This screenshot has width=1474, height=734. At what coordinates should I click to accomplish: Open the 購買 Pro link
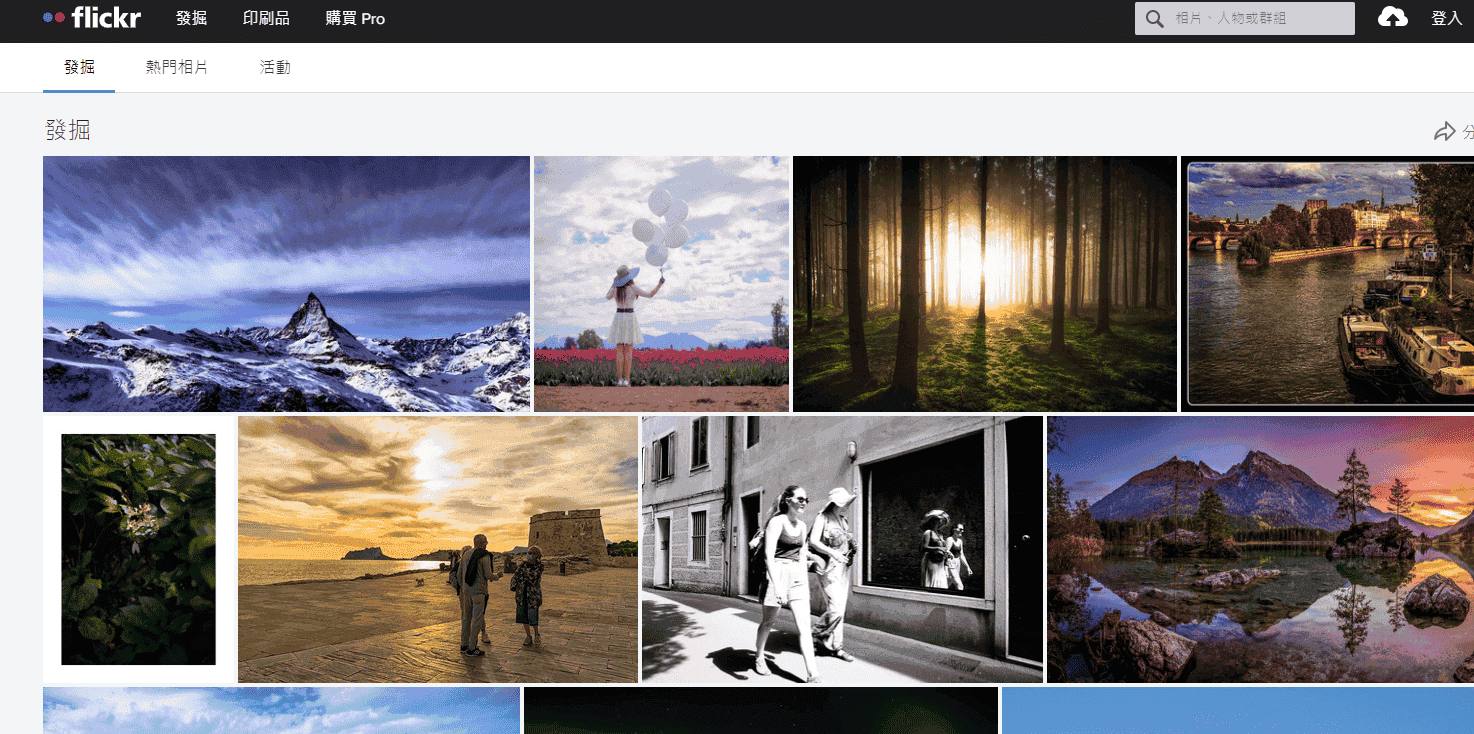355,19
